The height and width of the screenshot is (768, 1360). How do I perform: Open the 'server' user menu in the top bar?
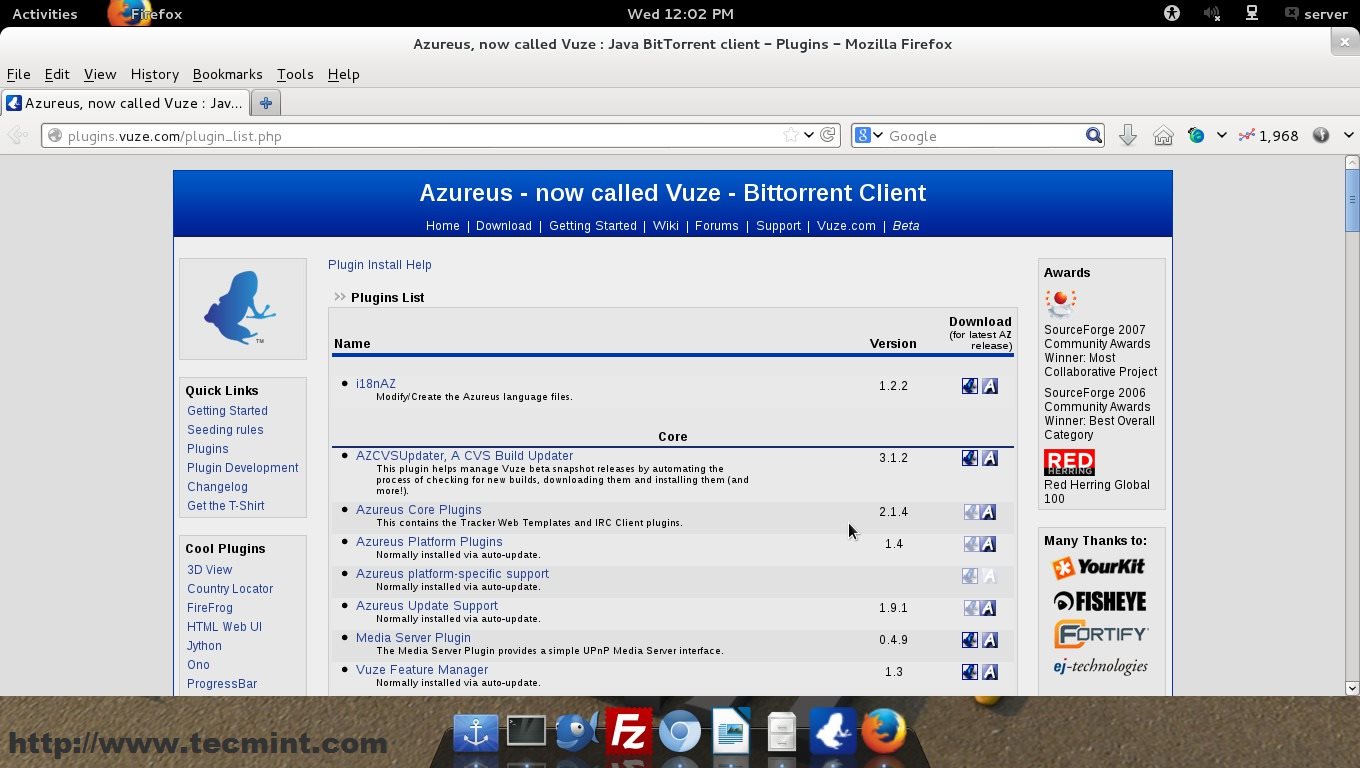1316,14
